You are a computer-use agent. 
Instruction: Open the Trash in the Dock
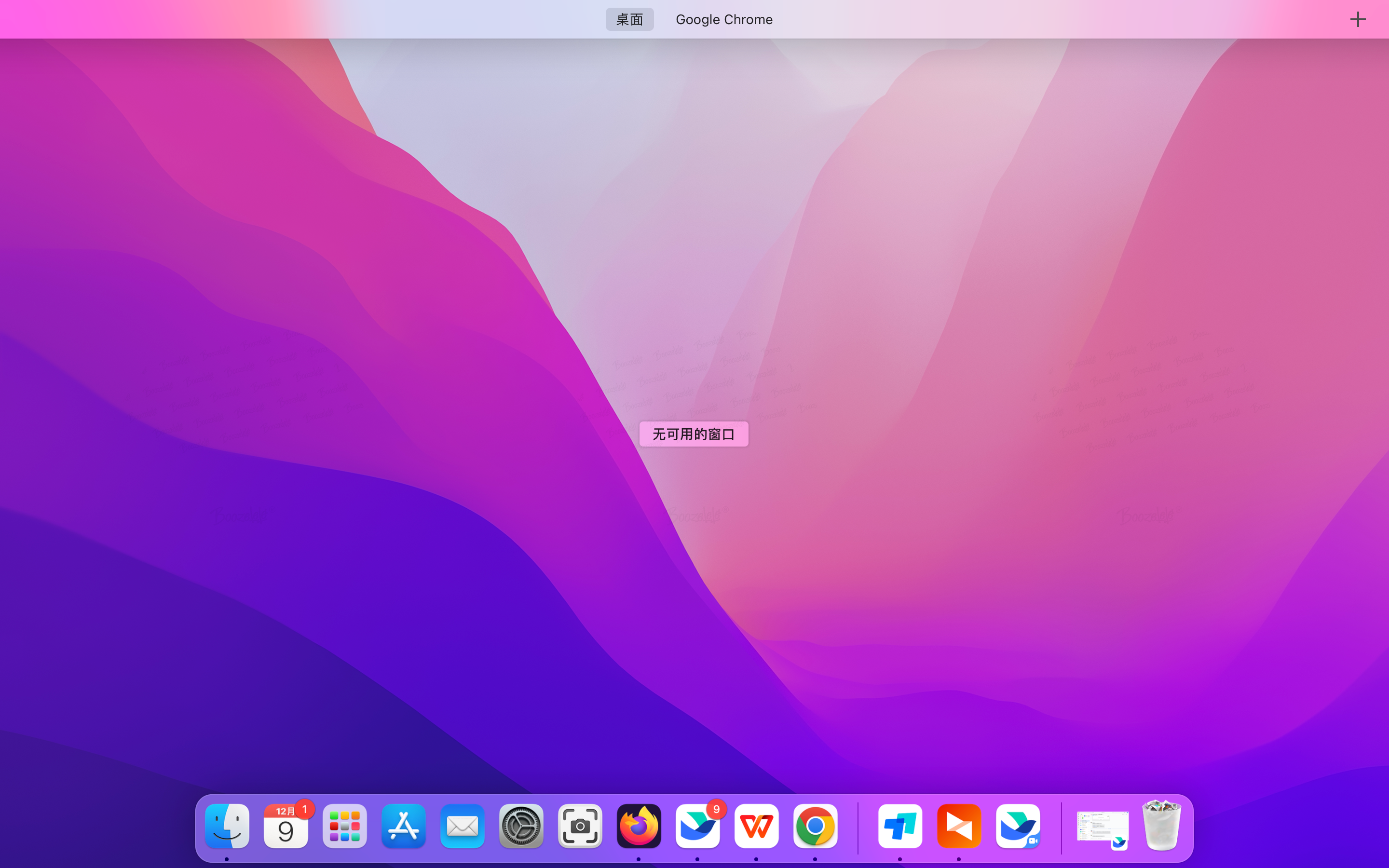(x=1162, y=826)
